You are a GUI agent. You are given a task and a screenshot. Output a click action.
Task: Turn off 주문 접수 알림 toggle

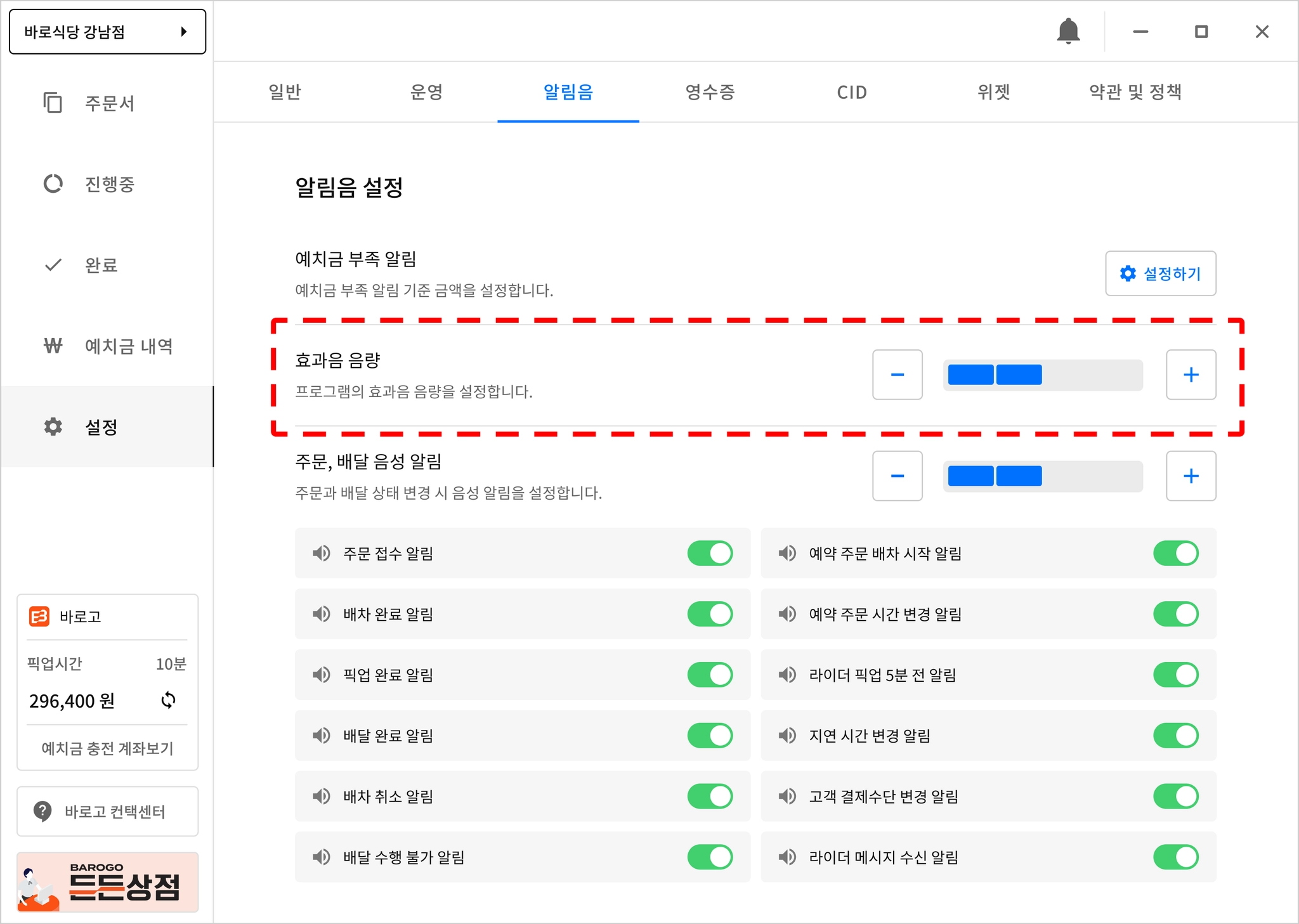tap(710, 553)
